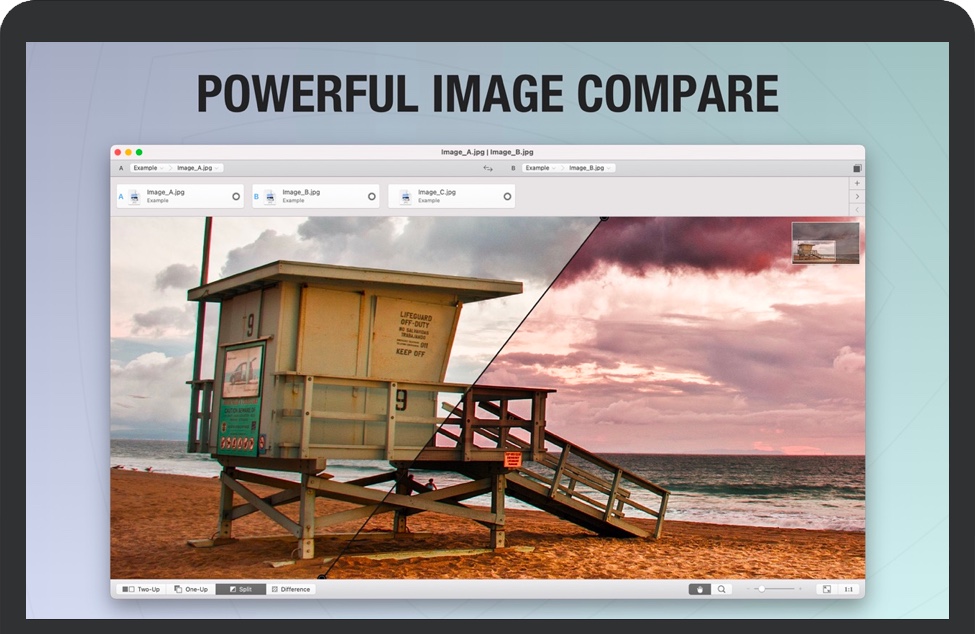
Task: Click the Image_C.jpg file name text
Action: coord(437,192)
